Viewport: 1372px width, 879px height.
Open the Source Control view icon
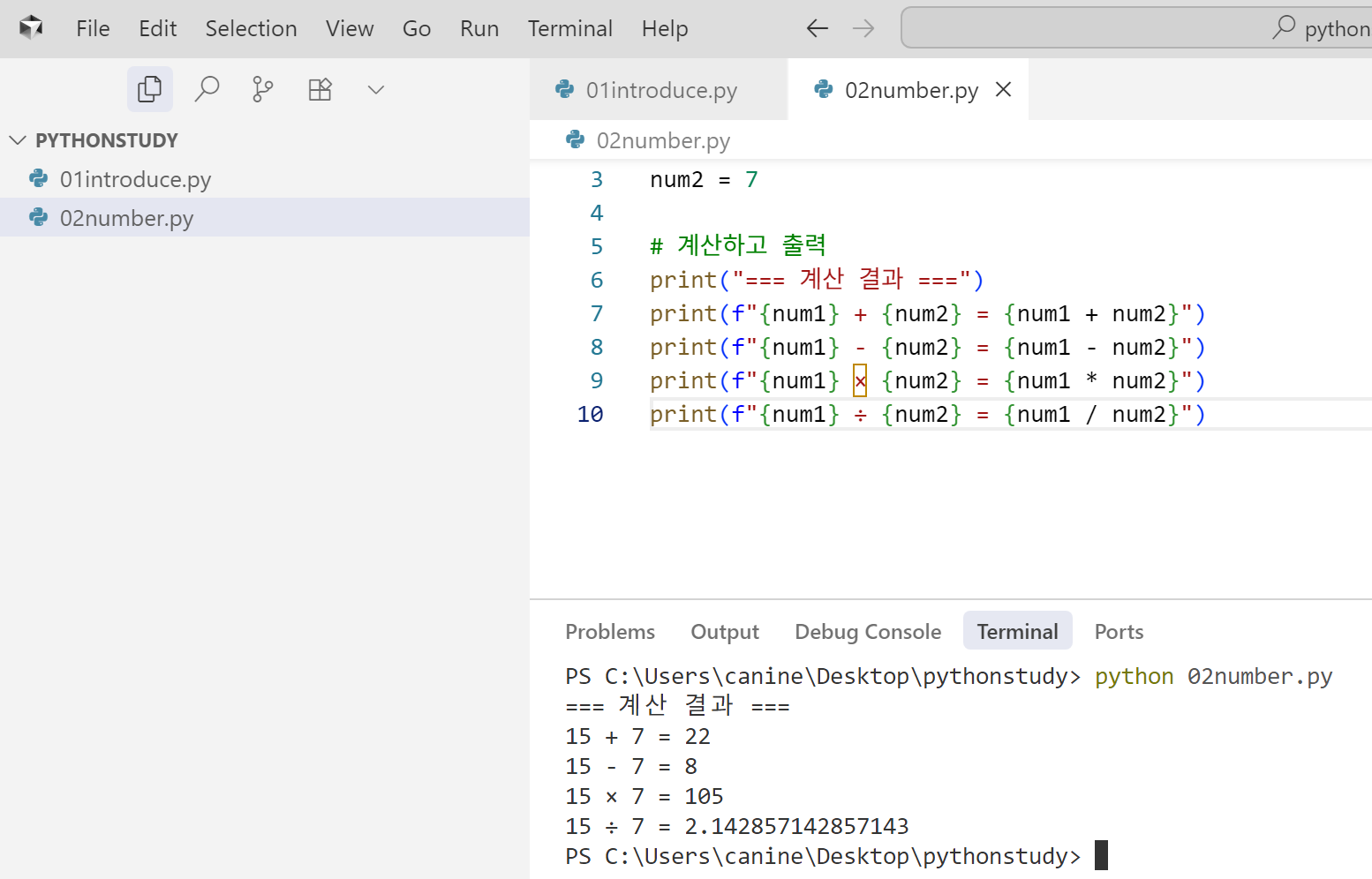(263, 89)
